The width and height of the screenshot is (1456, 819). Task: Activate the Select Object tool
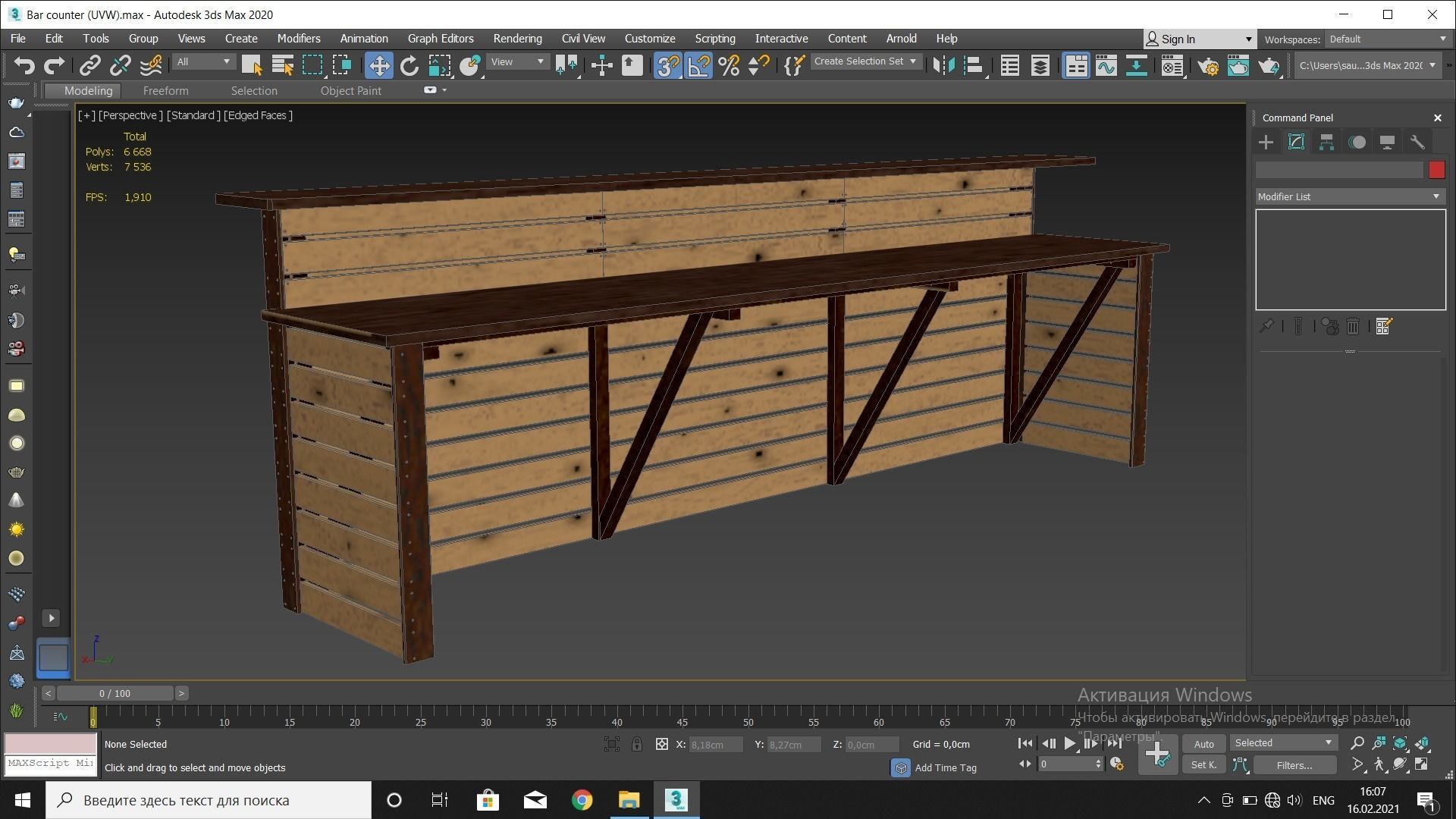click(252, 66)
